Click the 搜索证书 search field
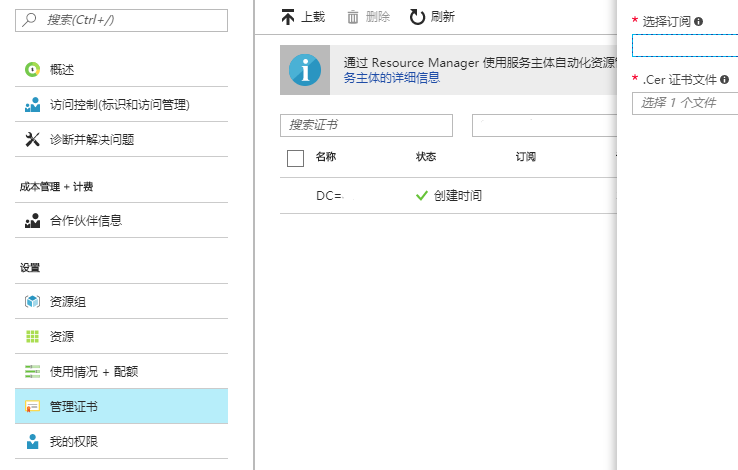This screenshot has height=470, width=738. pos(366,125)
